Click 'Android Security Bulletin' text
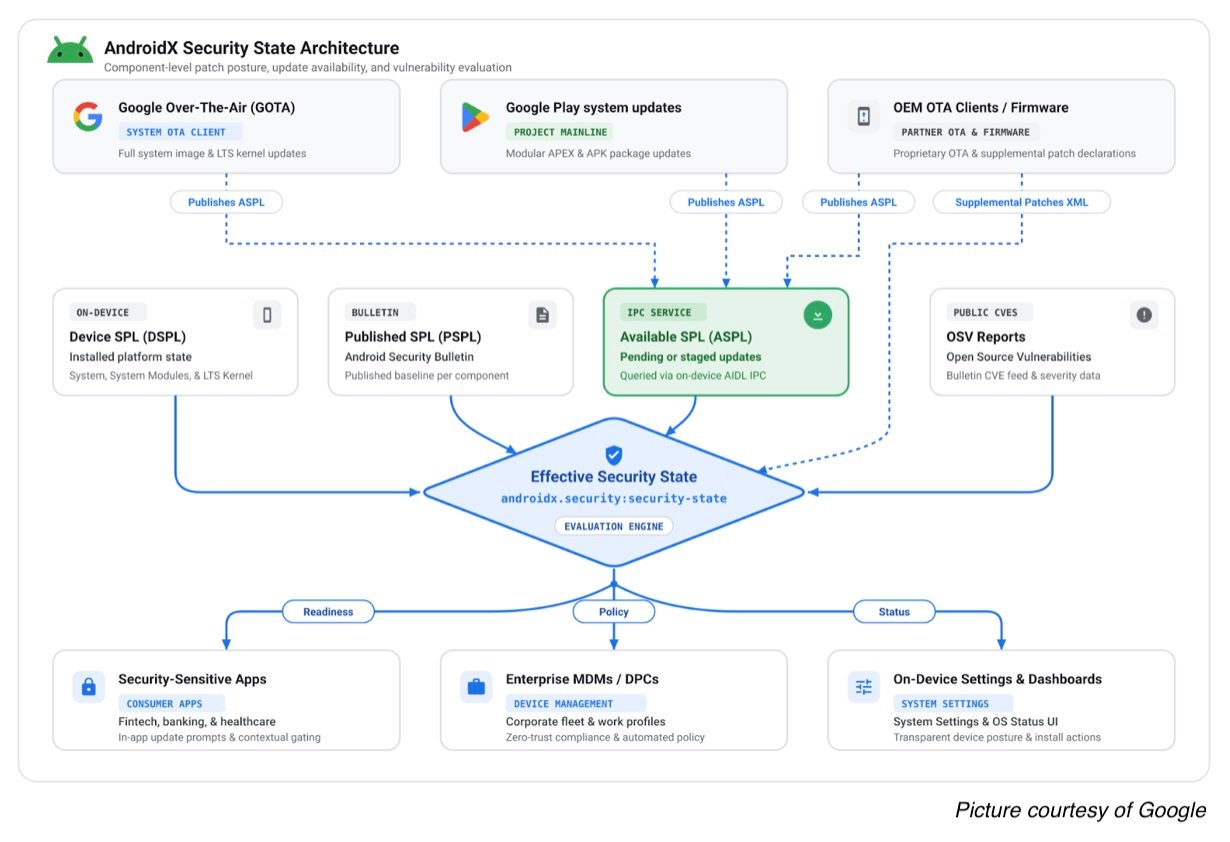Screen dimensions: 1230x842 point(409,357)
